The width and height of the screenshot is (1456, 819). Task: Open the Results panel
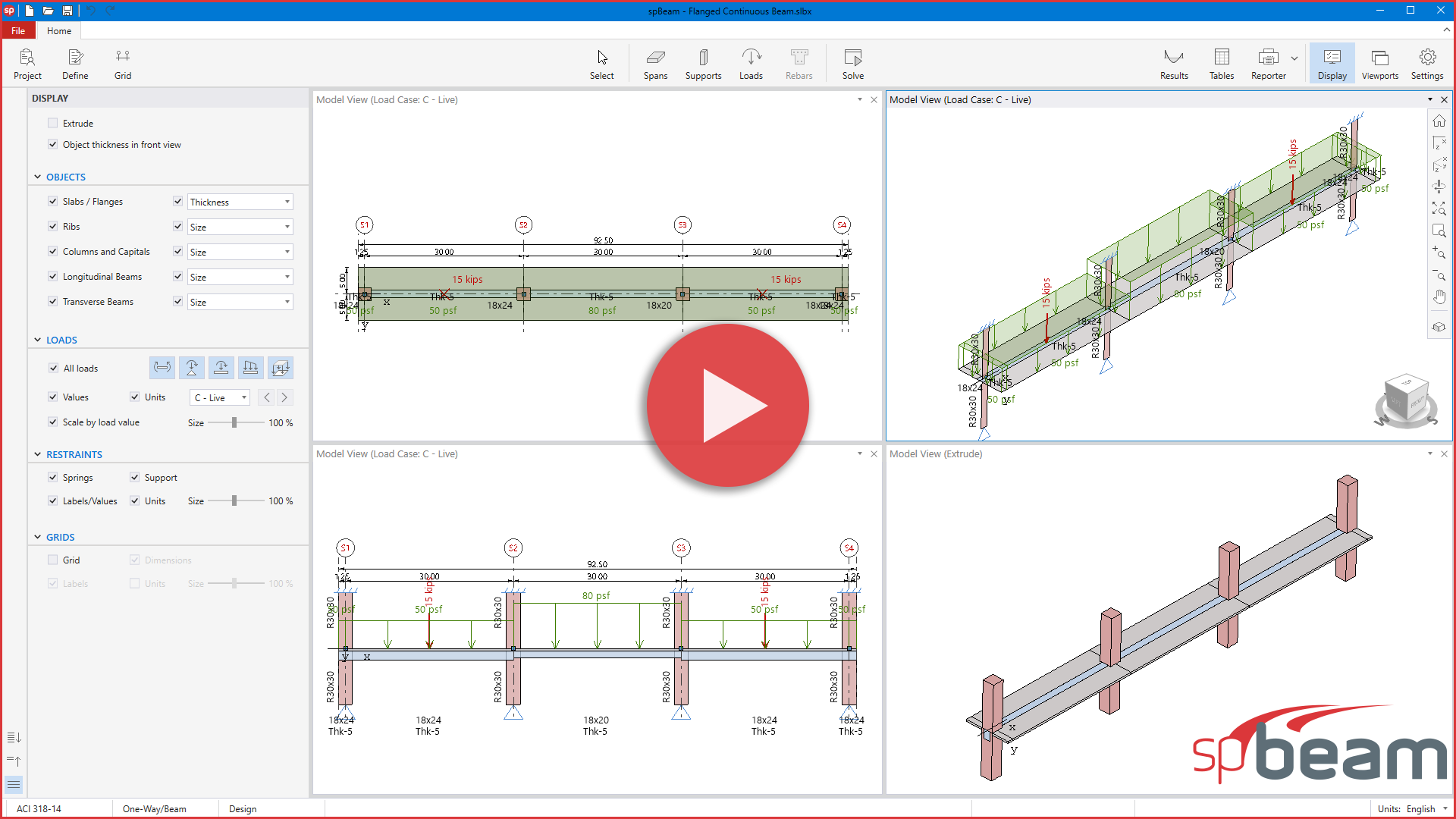1174,64
